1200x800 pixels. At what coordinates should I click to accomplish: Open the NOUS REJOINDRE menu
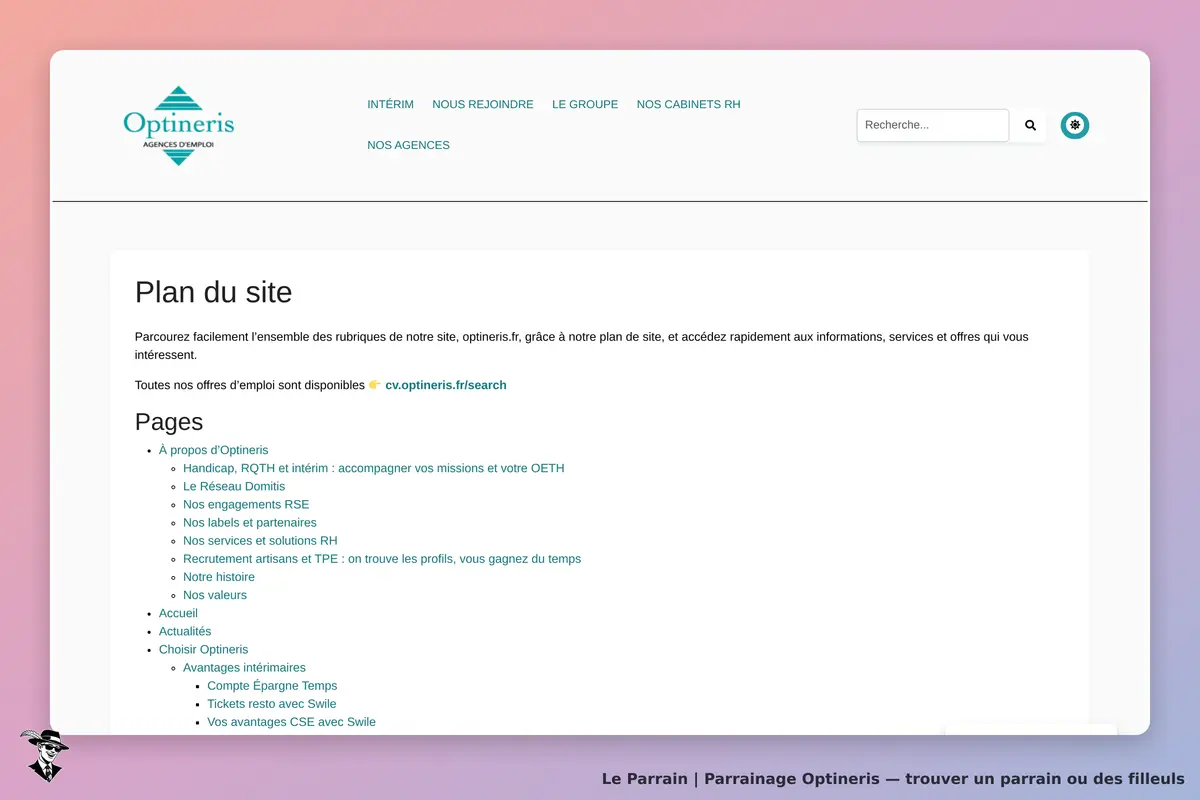483,104
